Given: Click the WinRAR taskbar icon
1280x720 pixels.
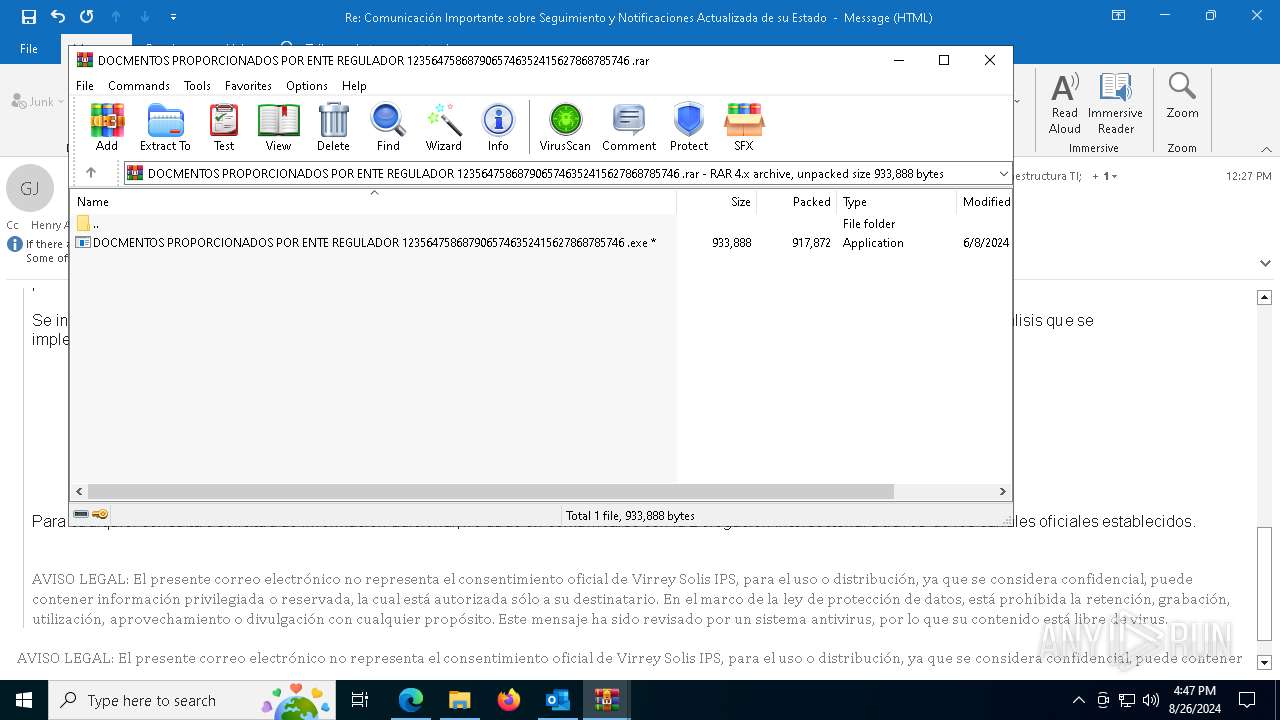Looking at the screenshot, I should [x=606, y=700].
